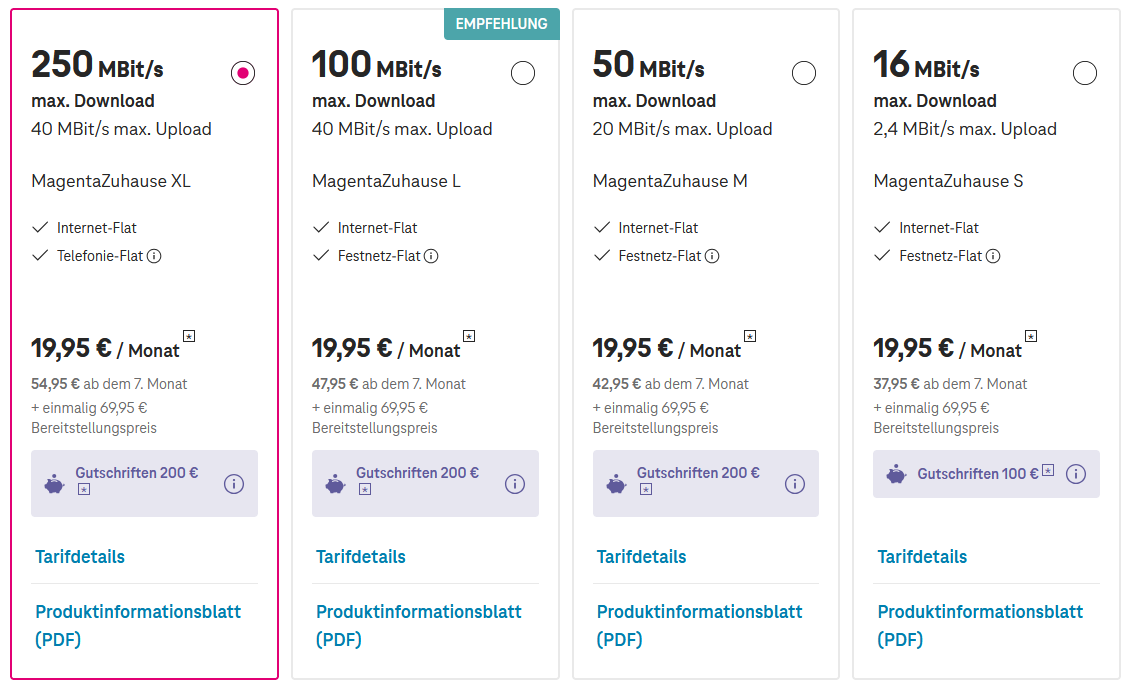The height and width of the screenshot is (690, 1131).
Task: Download Produktinformationsblatt PDF for MagentaZuhause XL
Action: click(x=138, y=625)
